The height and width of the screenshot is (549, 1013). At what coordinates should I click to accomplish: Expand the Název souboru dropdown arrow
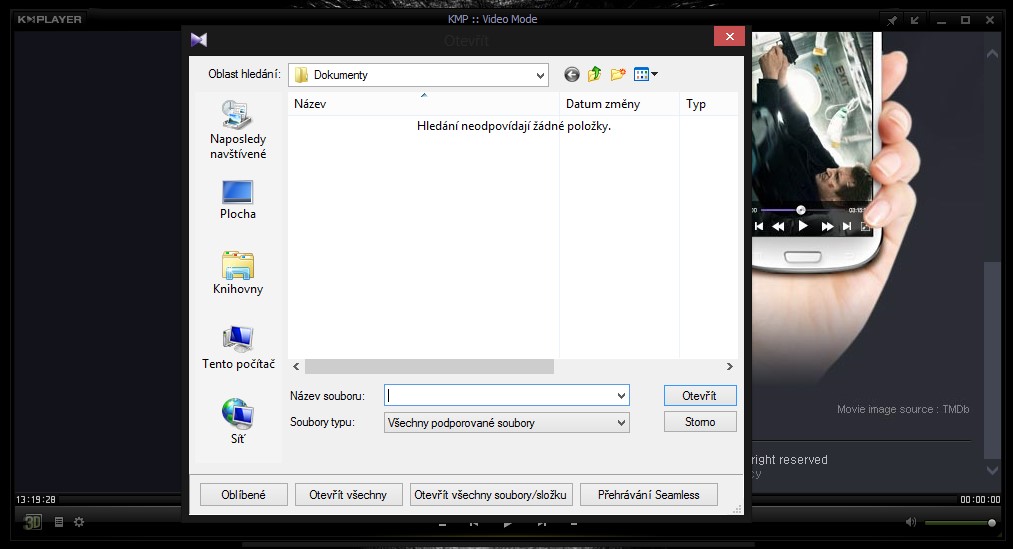tap(621, 396)
